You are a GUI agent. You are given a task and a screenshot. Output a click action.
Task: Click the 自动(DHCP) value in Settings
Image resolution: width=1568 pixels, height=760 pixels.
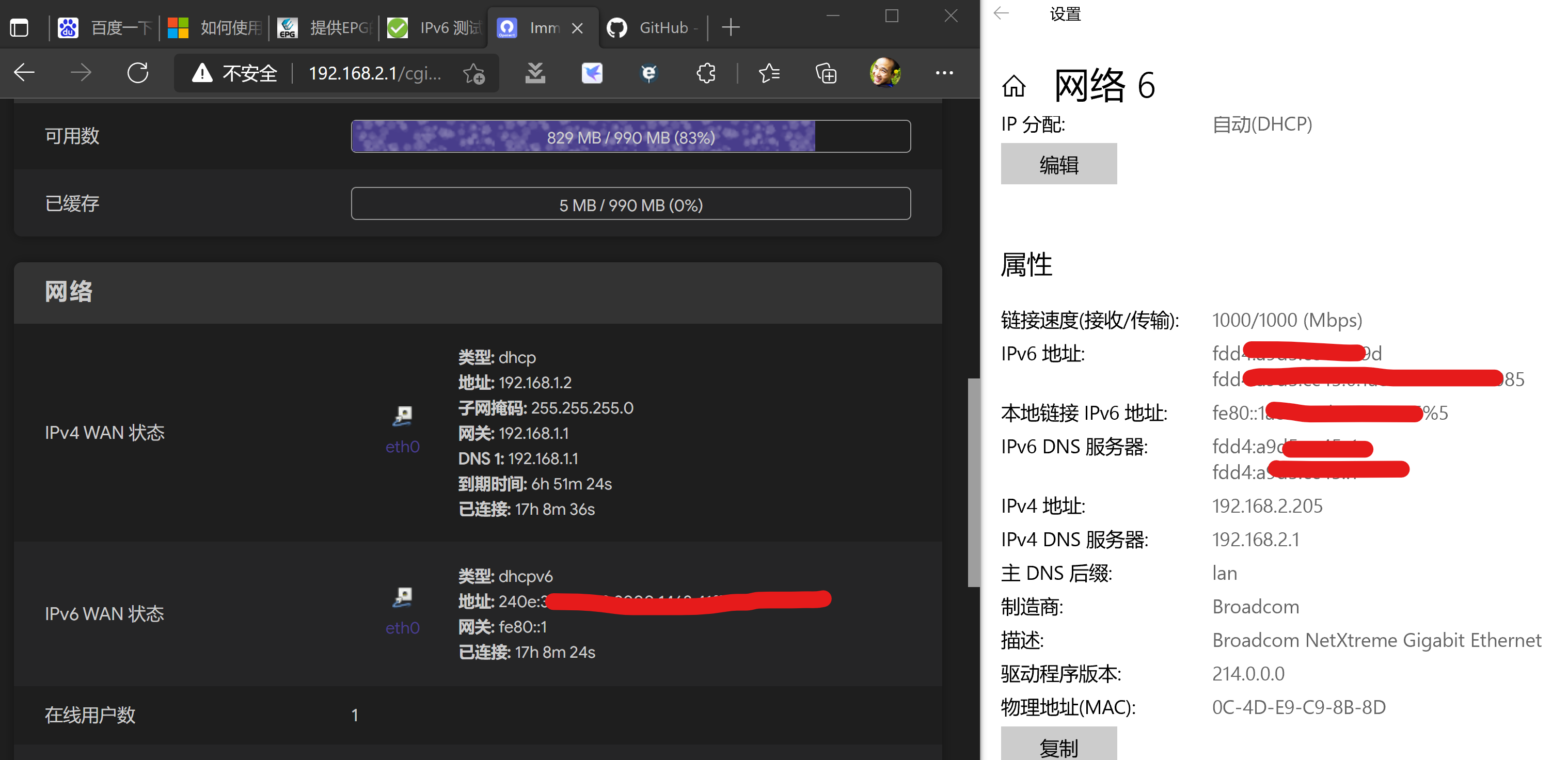coord(1262,124)
